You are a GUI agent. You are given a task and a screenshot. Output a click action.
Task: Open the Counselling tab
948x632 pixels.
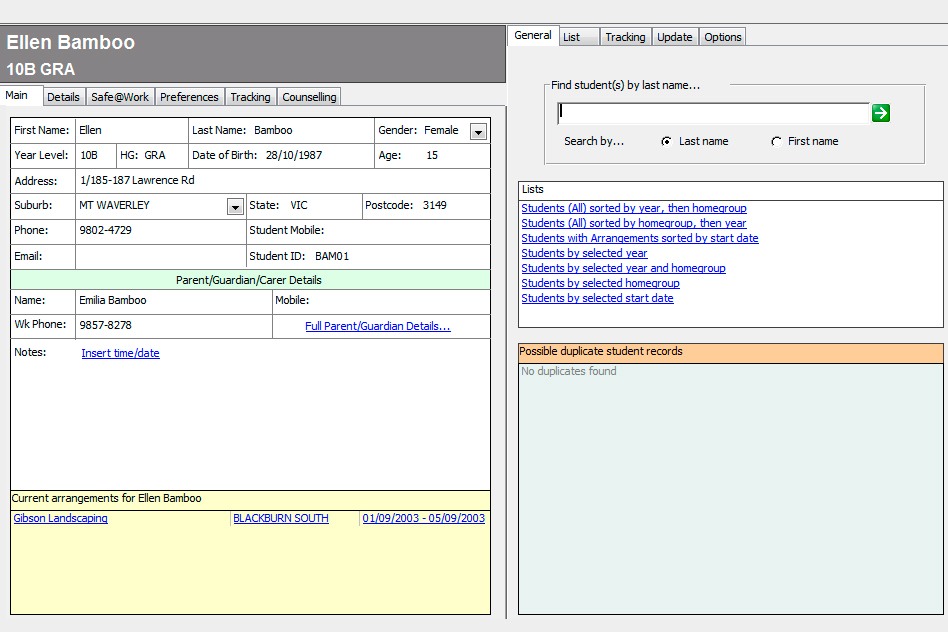coord(309,97)
